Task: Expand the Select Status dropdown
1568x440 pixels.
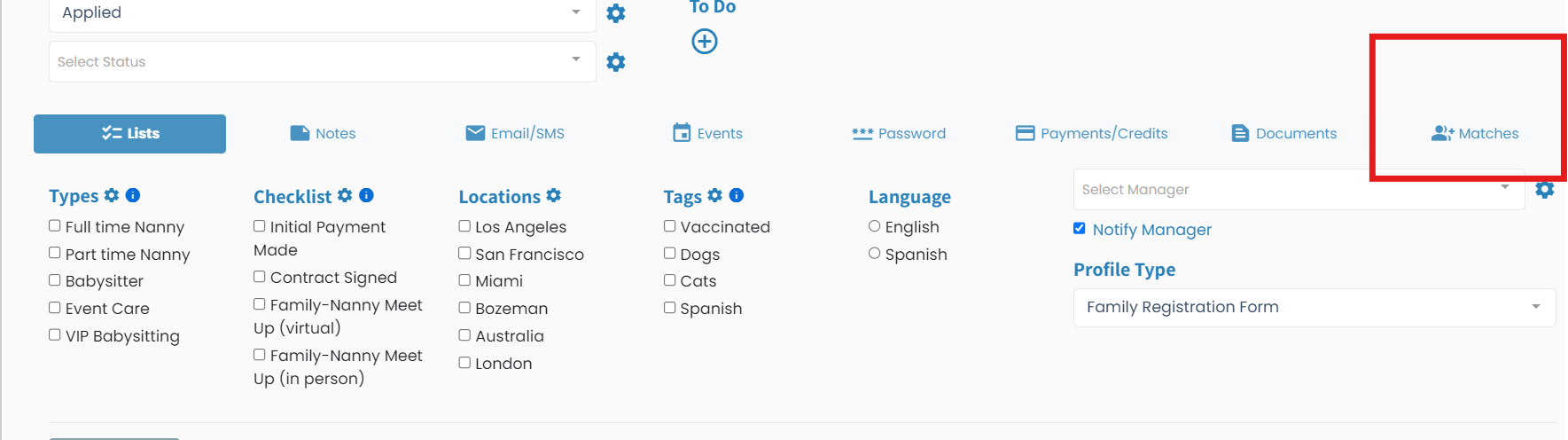Action: (x=323, y=62)
